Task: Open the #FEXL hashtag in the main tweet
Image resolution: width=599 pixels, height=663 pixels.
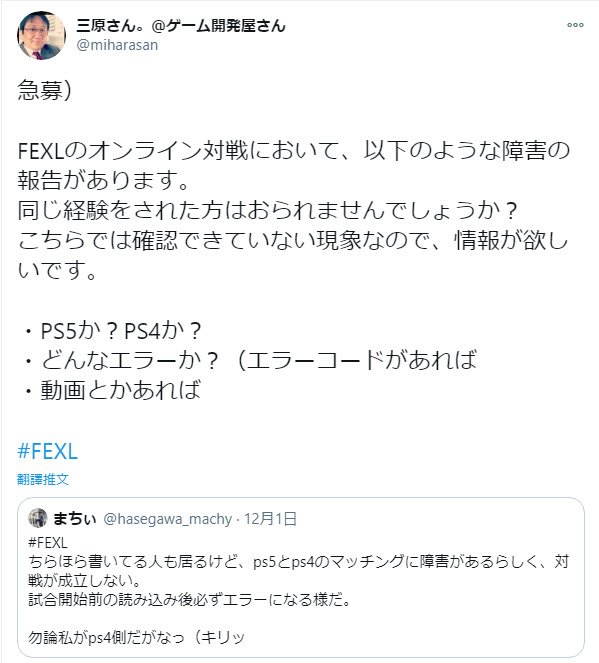Action: point(47,451)
